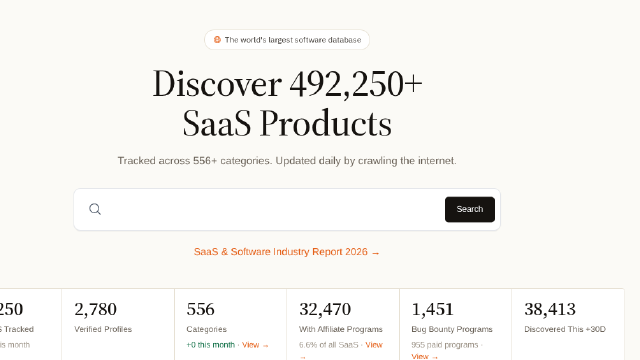This screenshot has height=360, width=640.
Task: Click the 1,451 bug bounty figure
Action: coord(432,309)
